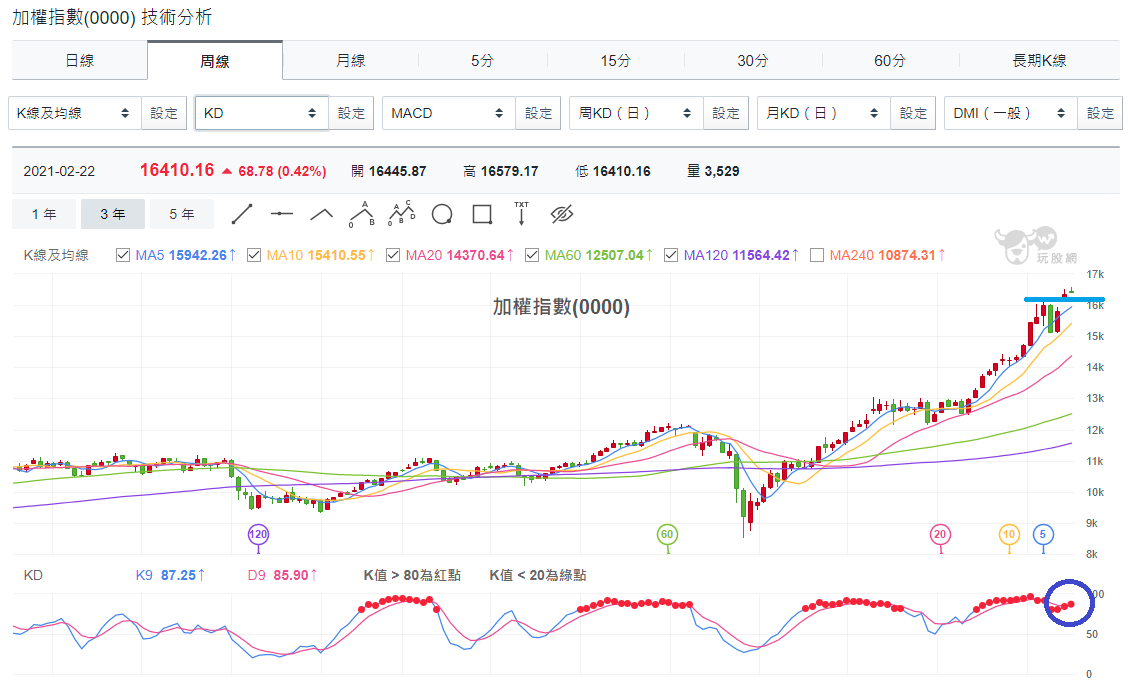Screen dimensions: 1128x685
Task: Use the TXT text annotation tool
Action: click(x=522, y=214)
